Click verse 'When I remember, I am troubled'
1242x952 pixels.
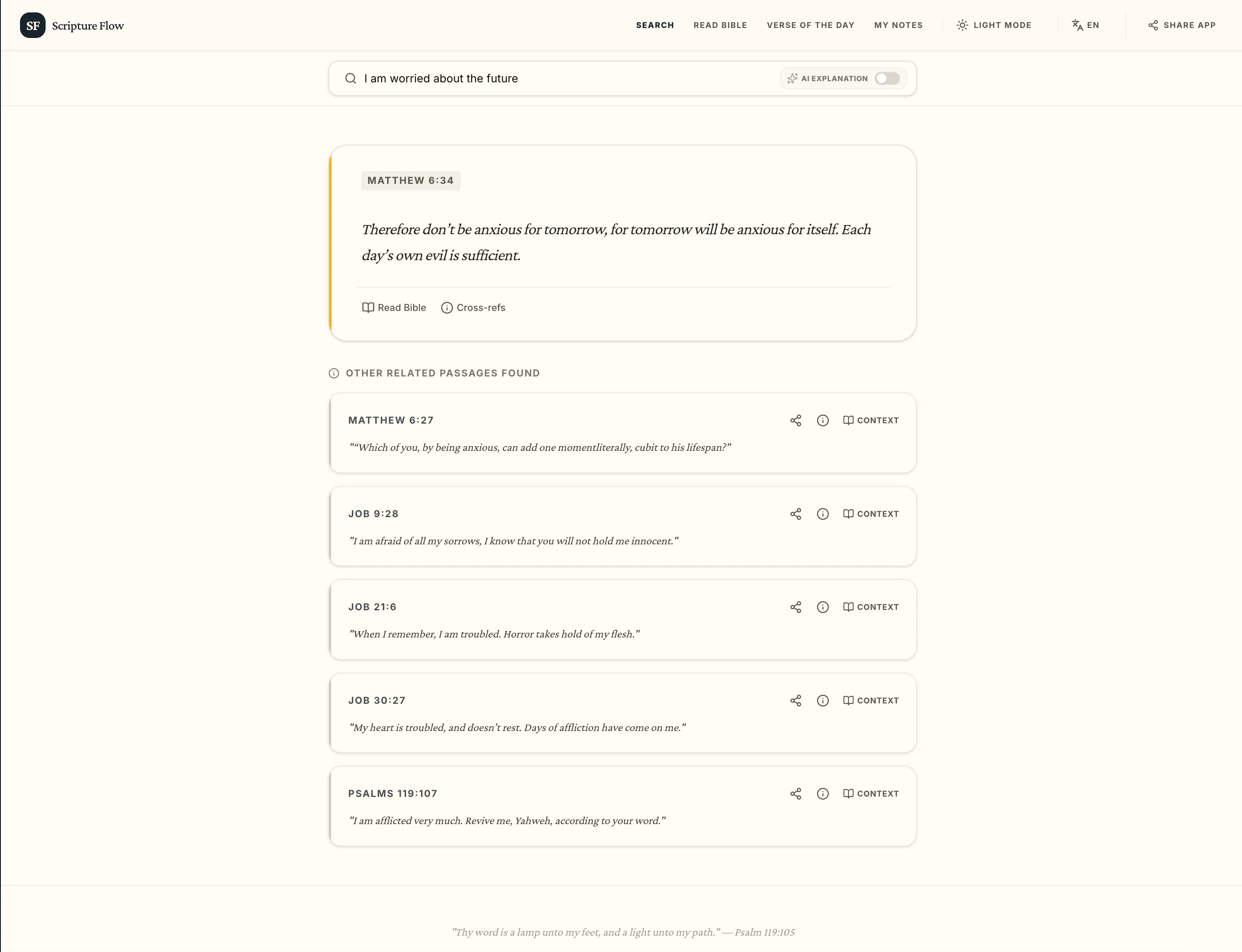point(494,633)
